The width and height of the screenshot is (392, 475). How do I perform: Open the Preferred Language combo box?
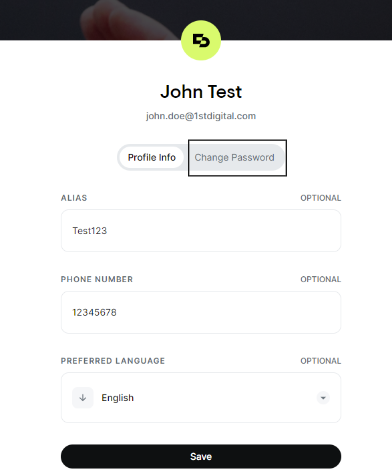pos(201,397)
